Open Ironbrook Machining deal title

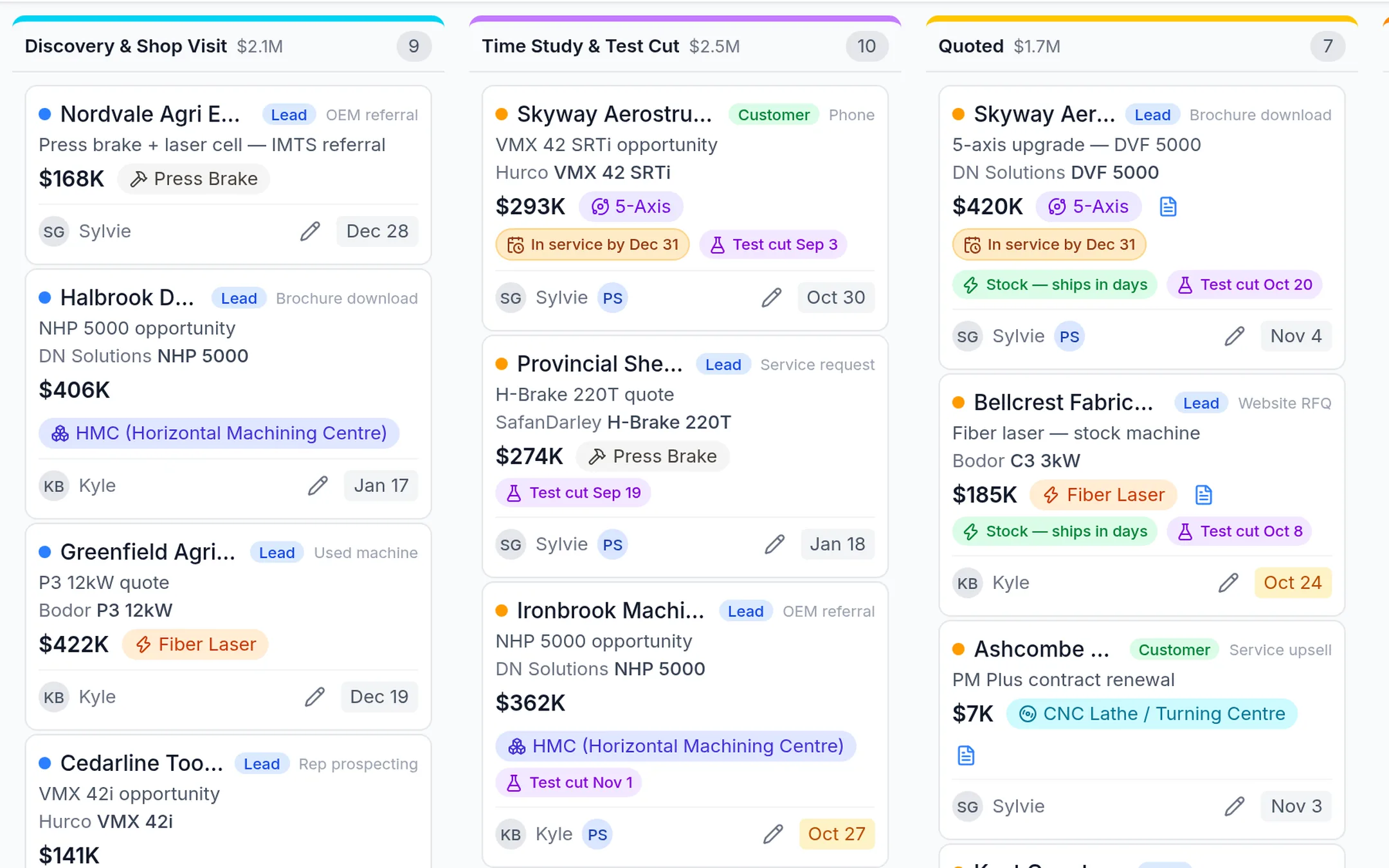pyautogui.click(x=610, y=610)
